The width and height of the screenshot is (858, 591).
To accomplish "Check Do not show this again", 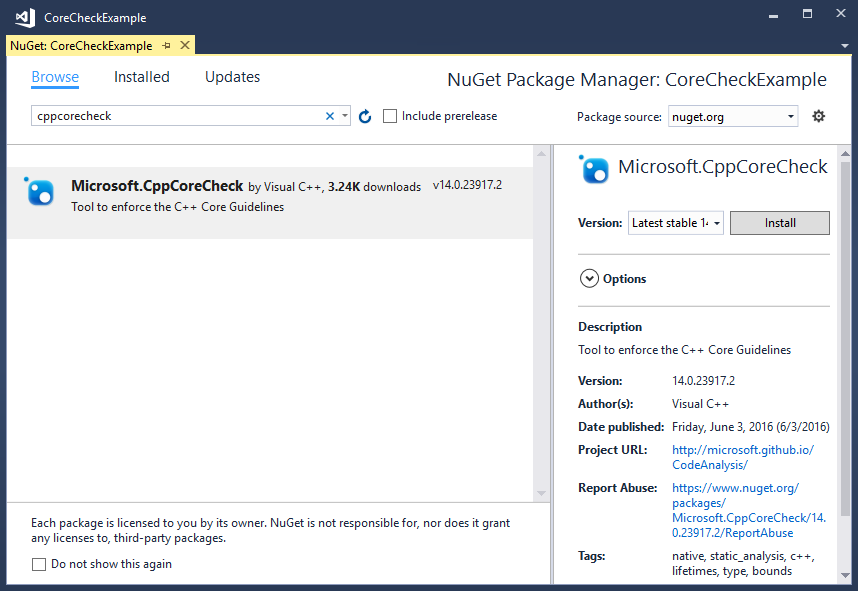I will coord(38,564).
